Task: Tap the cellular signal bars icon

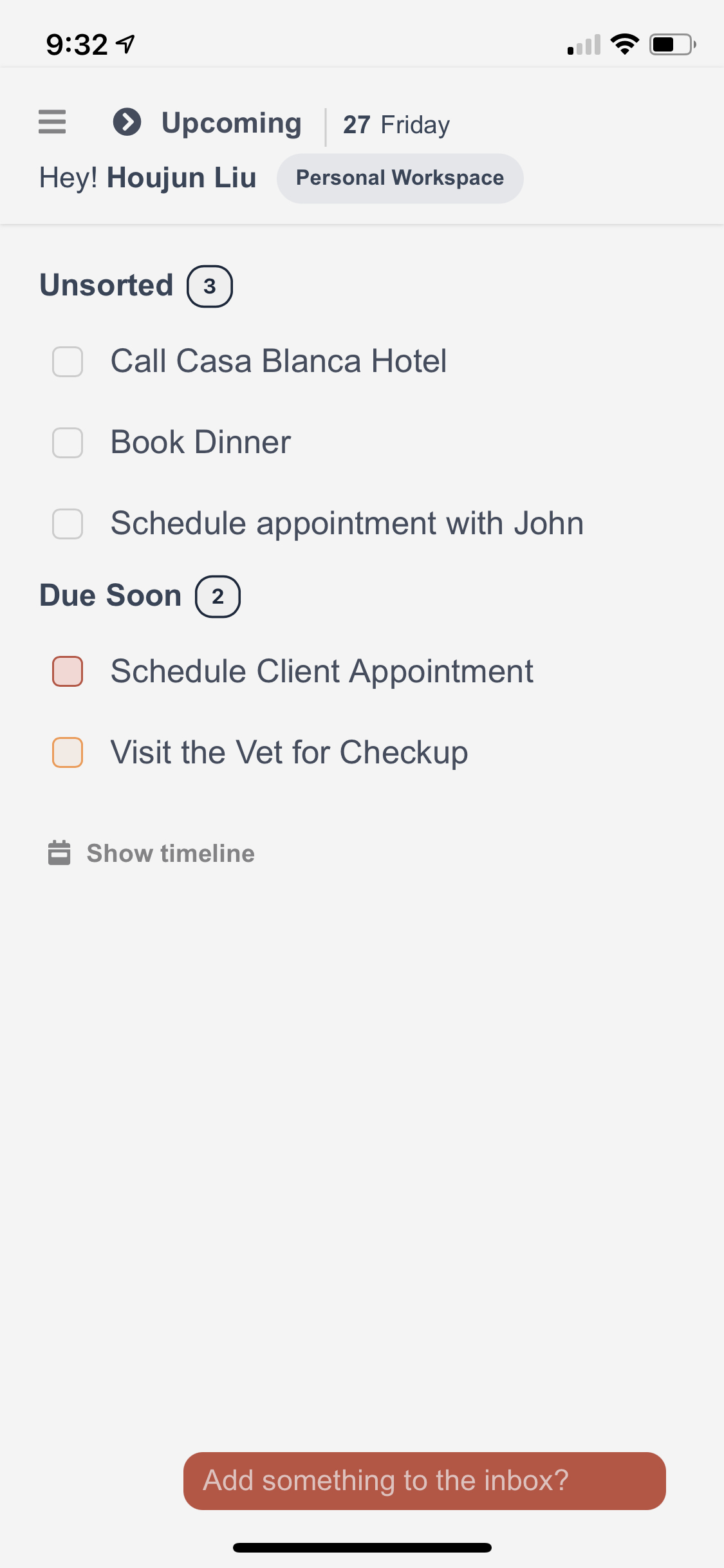Action: [584, 45]
